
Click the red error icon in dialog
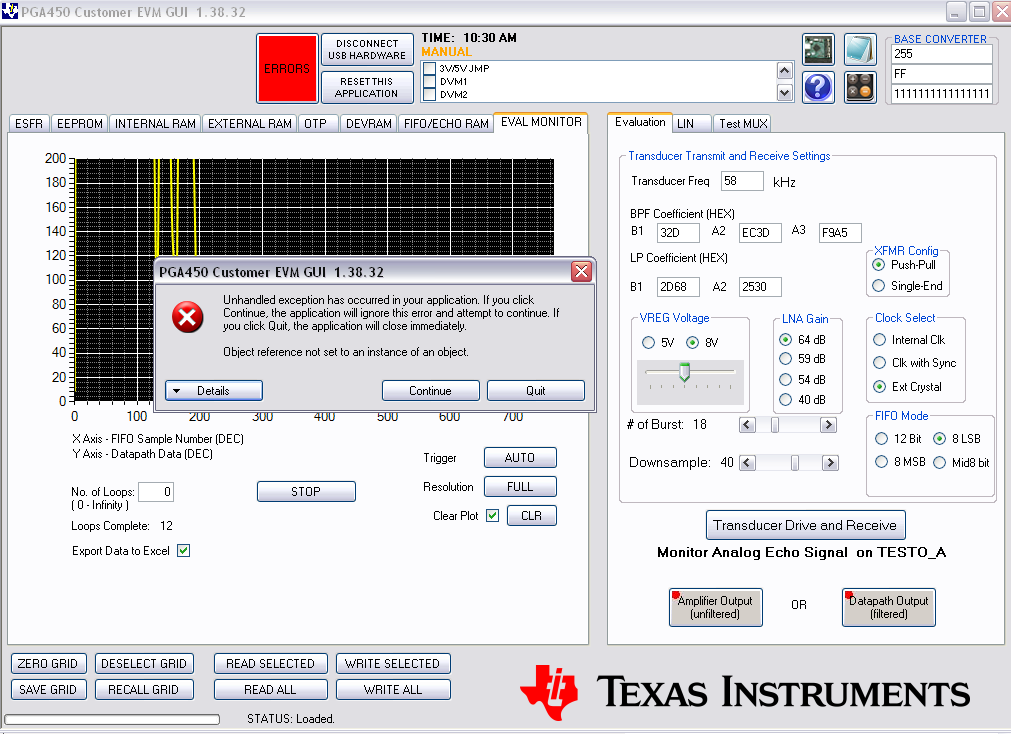pos(188,317)
